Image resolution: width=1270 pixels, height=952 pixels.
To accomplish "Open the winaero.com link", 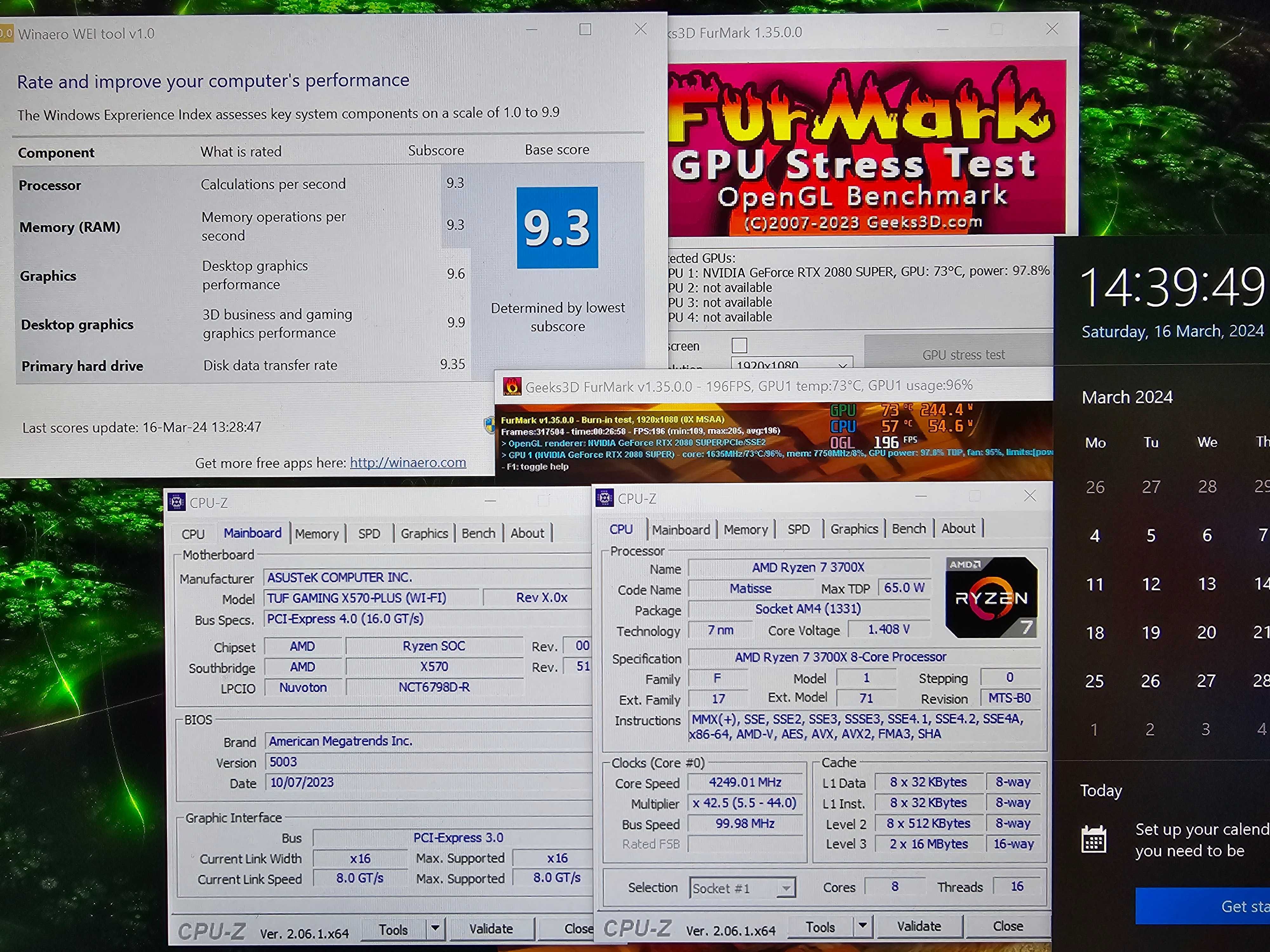I will point(408,463).
